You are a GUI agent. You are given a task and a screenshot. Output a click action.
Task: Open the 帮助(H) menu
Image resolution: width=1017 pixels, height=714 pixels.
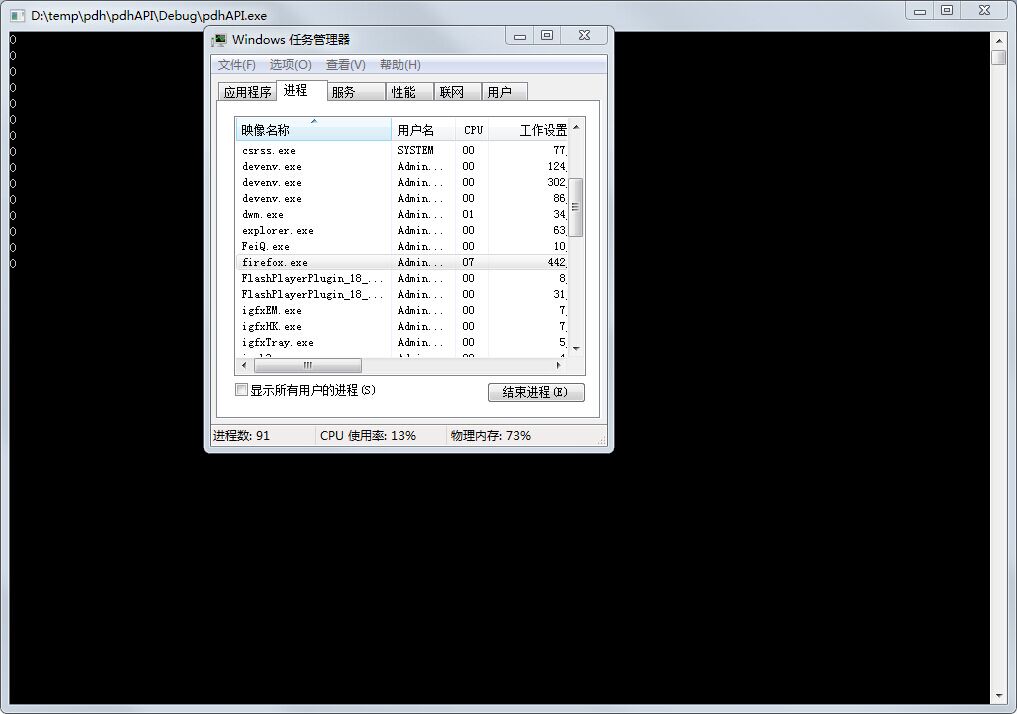tap(400, 65)
